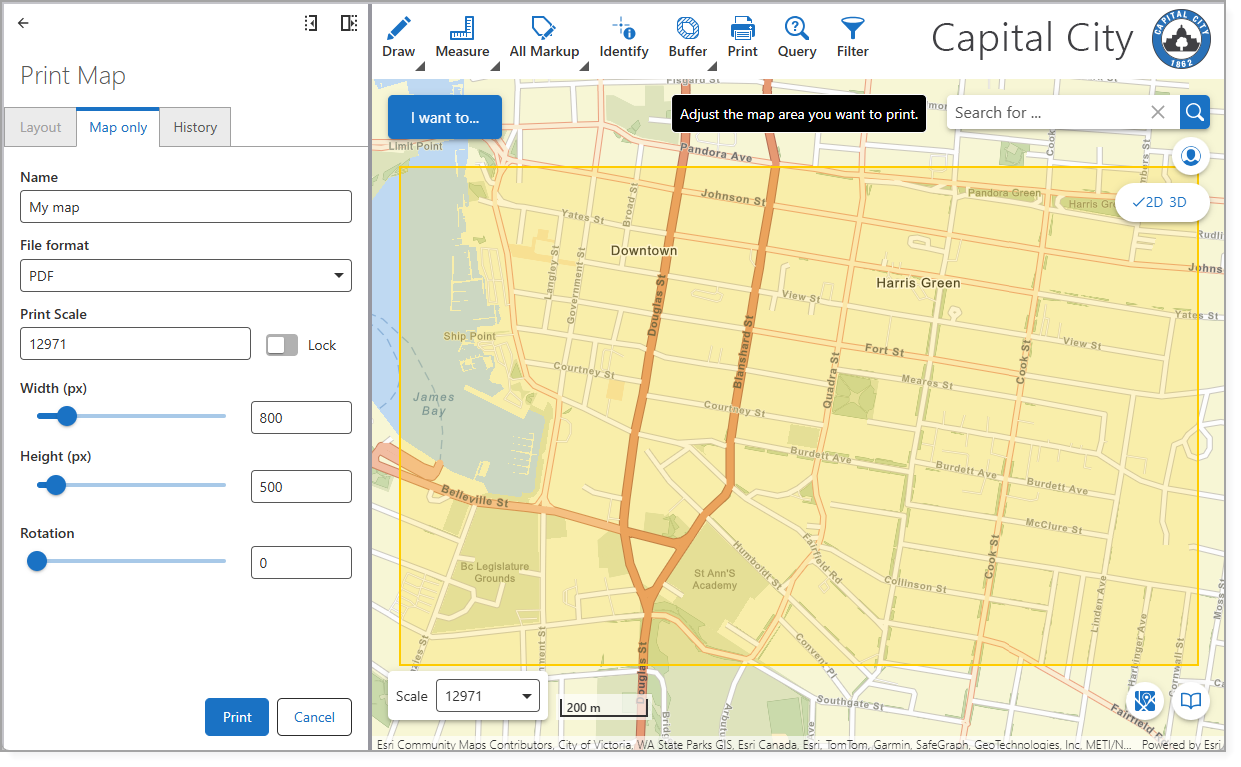
Task: Click the 'Harris Green' map label
Action: (x=918, y=283)
